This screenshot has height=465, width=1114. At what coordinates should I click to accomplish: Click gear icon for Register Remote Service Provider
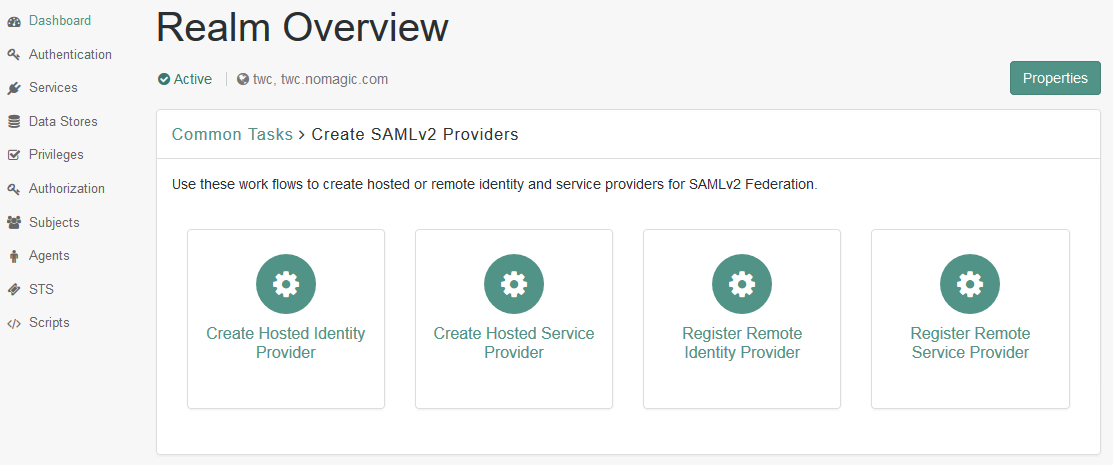click(x=970, y=284)
